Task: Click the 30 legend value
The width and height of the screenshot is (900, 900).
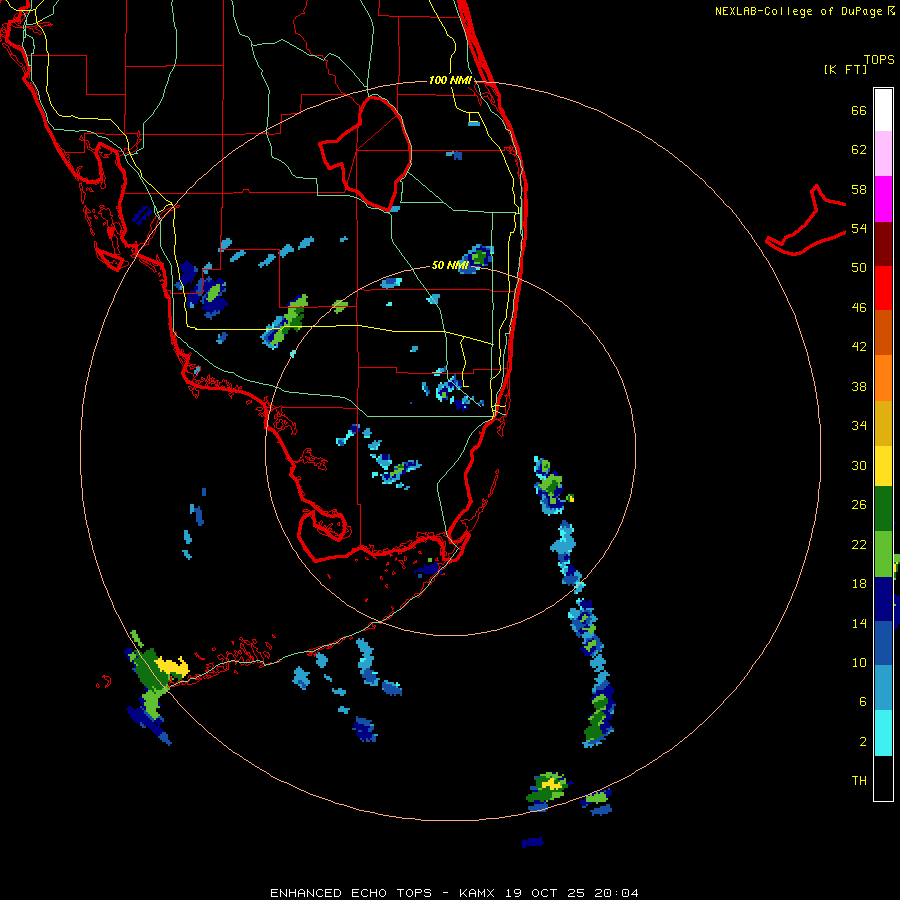Action: (859, 465)
